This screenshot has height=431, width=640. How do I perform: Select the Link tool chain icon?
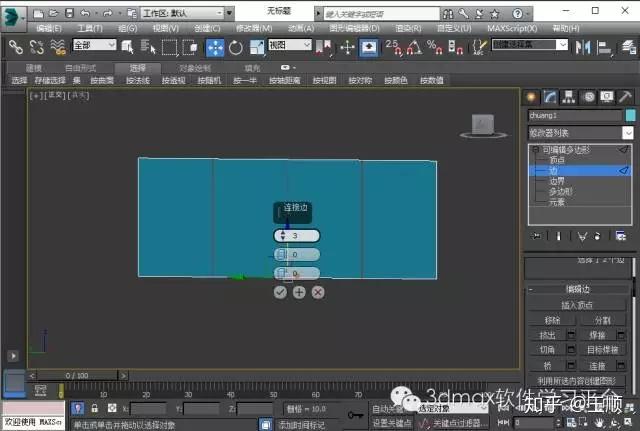click(16, 47)
